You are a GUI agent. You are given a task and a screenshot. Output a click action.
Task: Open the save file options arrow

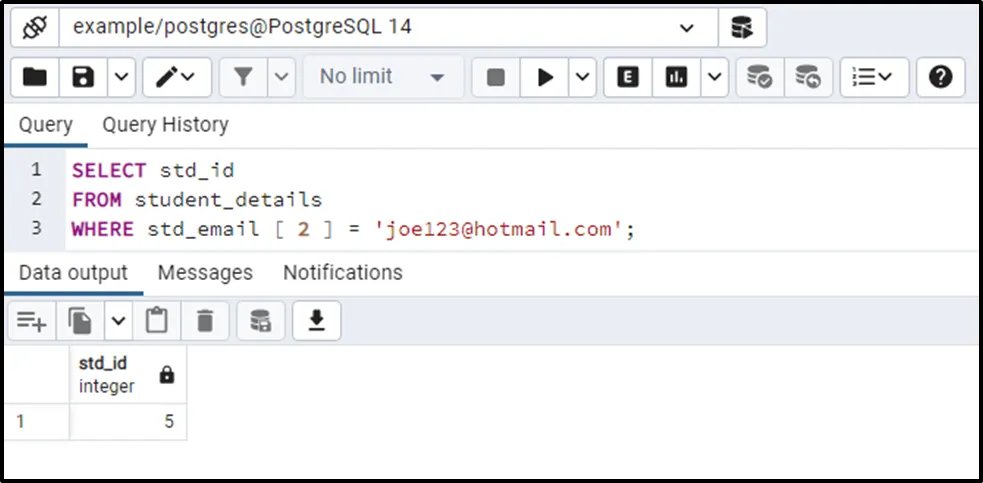(x=121, y=77)
